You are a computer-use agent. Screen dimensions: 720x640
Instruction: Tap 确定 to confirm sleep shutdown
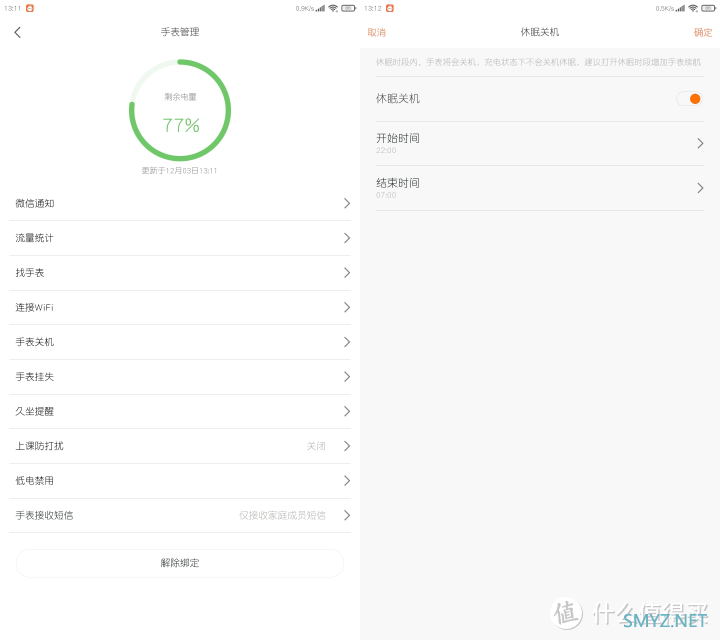[x=703, y=32]
